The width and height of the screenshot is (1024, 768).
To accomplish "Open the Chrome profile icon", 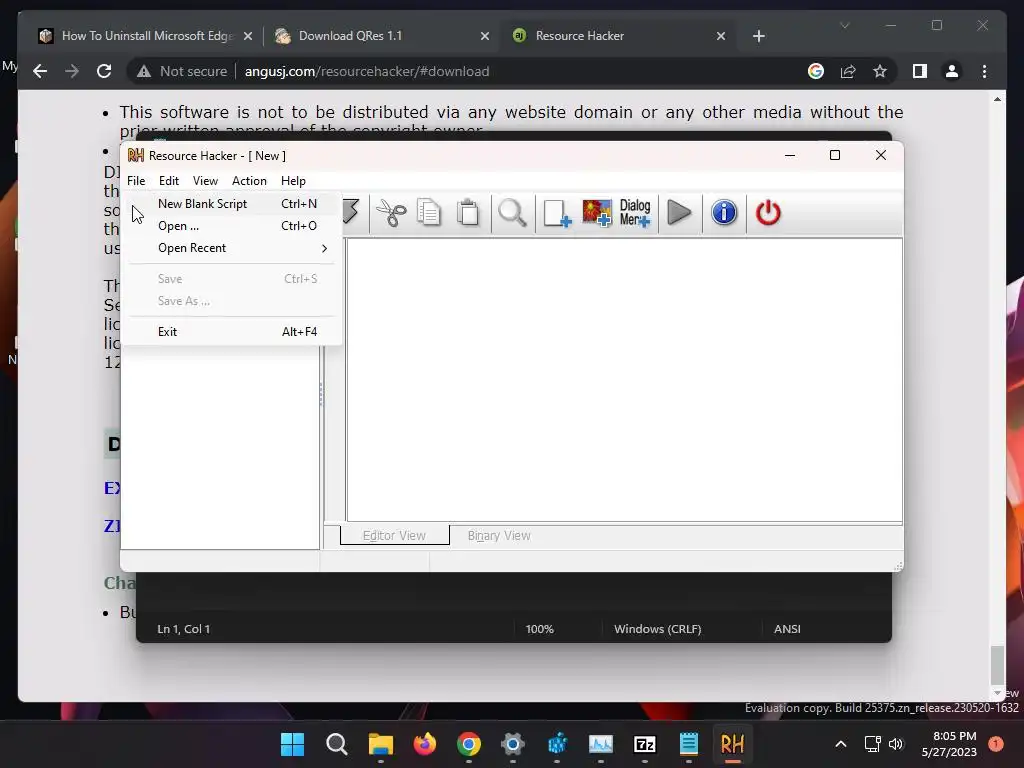I will 952,71.
